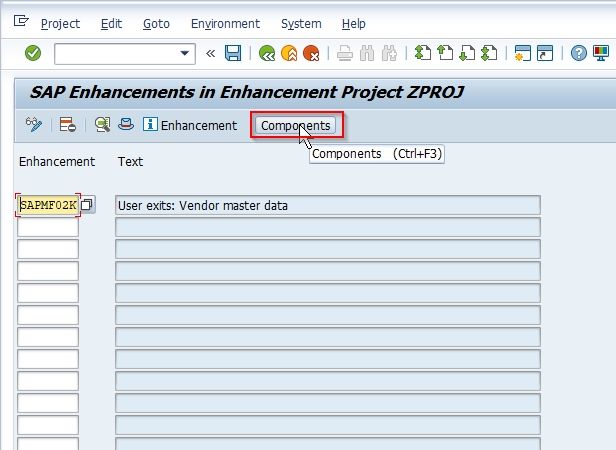
Task: Click the Find binoculars icon
Action: click(367, 53)
